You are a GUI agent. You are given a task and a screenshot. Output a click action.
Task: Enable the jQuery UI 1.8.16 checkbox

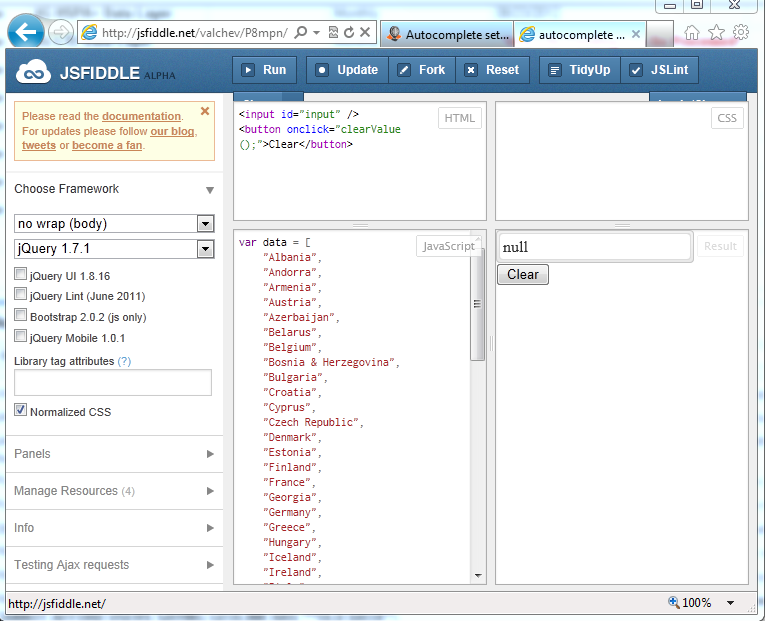click(x=20, y=274)
